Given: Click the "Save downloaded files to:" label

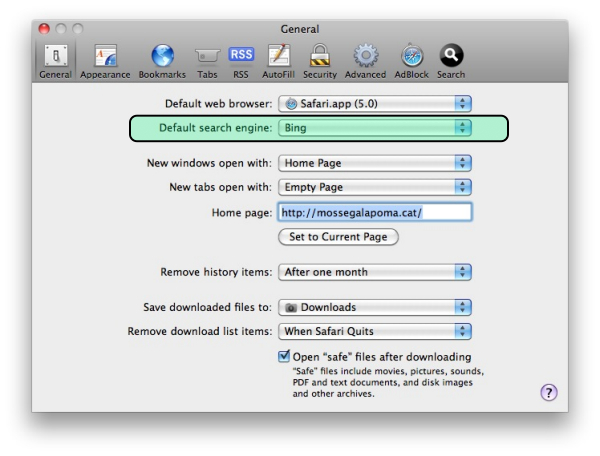Looking at the screenshot, I should tap(207, 307).
